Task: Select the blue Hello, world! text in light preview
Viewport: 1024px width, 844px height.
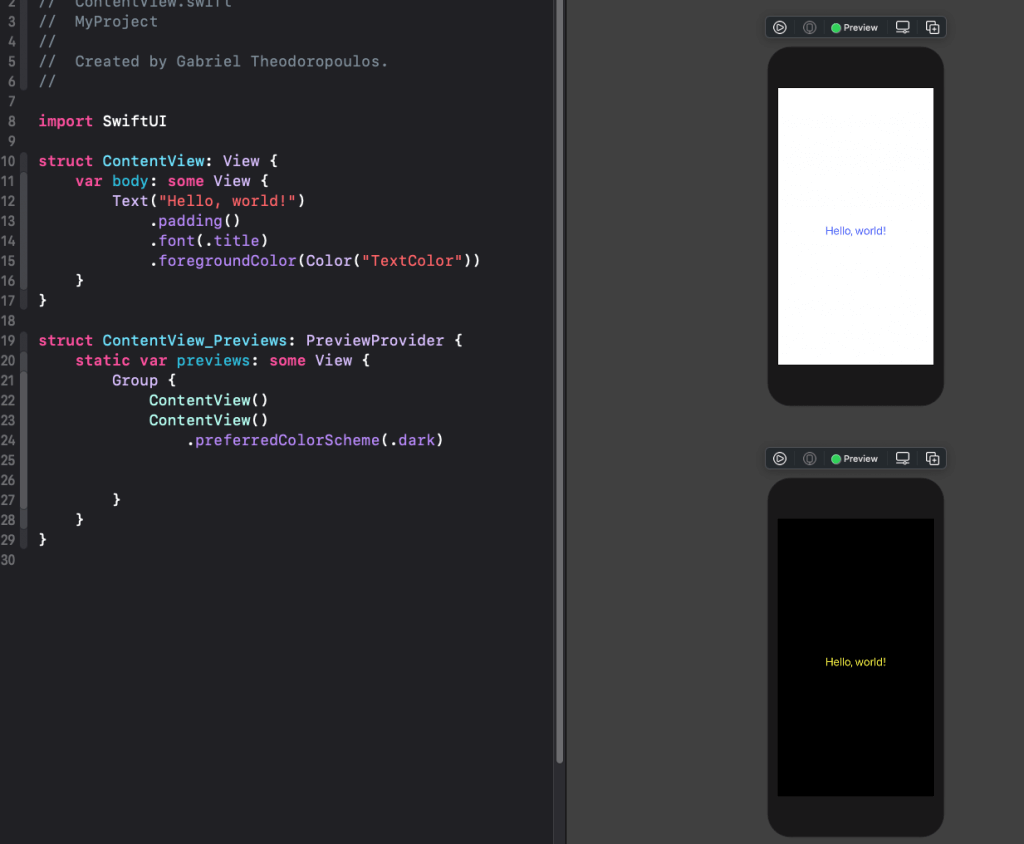Action: pos(855,231)
